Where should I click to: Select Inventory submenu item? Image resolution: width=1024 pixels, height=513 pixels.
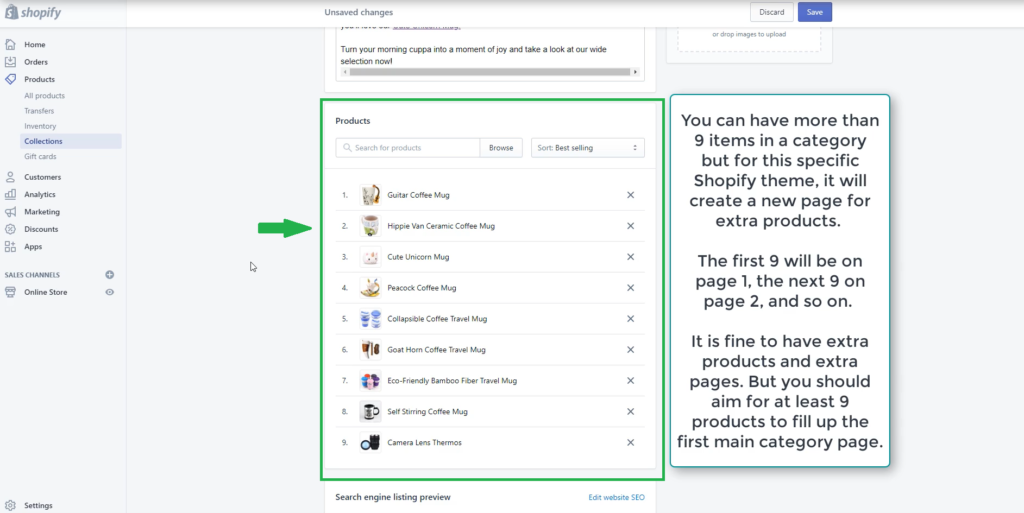tap(40, 126)
